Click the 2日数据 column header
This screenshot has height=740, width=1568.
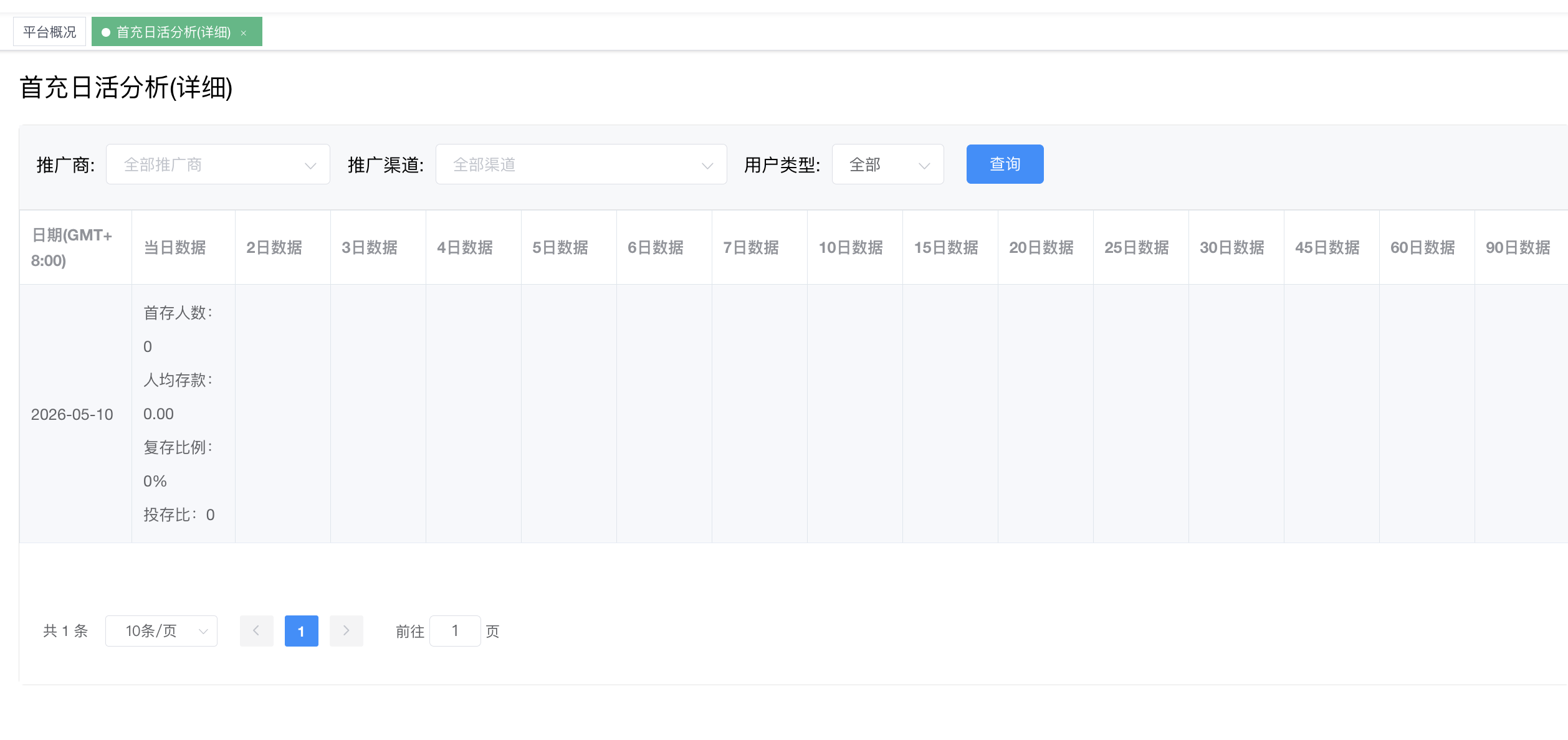click(x=283, y=248)
